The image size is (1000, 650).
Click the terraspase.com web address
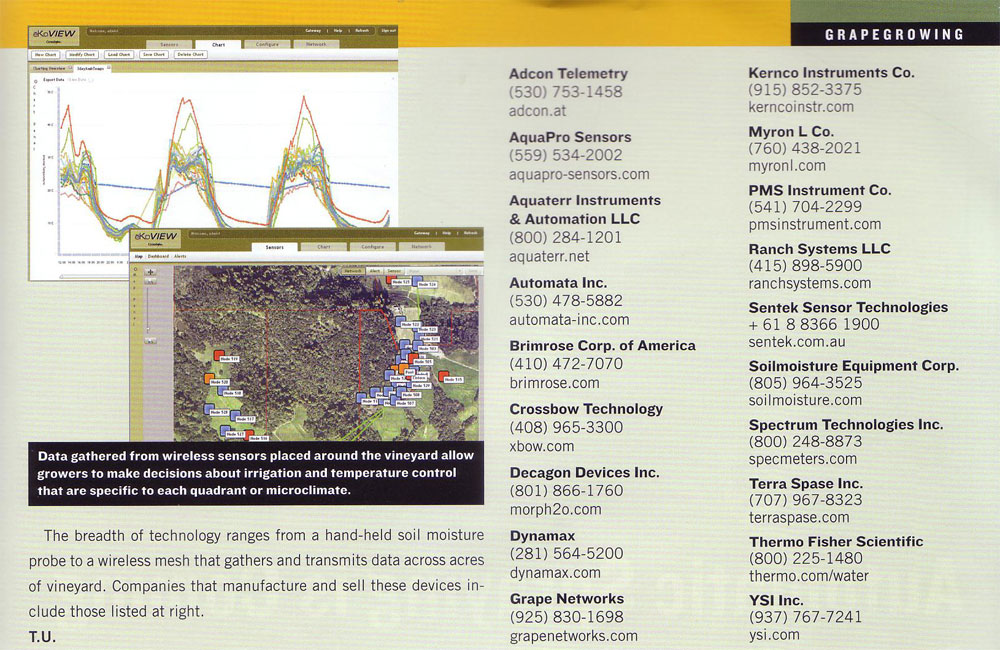point(799,517)
